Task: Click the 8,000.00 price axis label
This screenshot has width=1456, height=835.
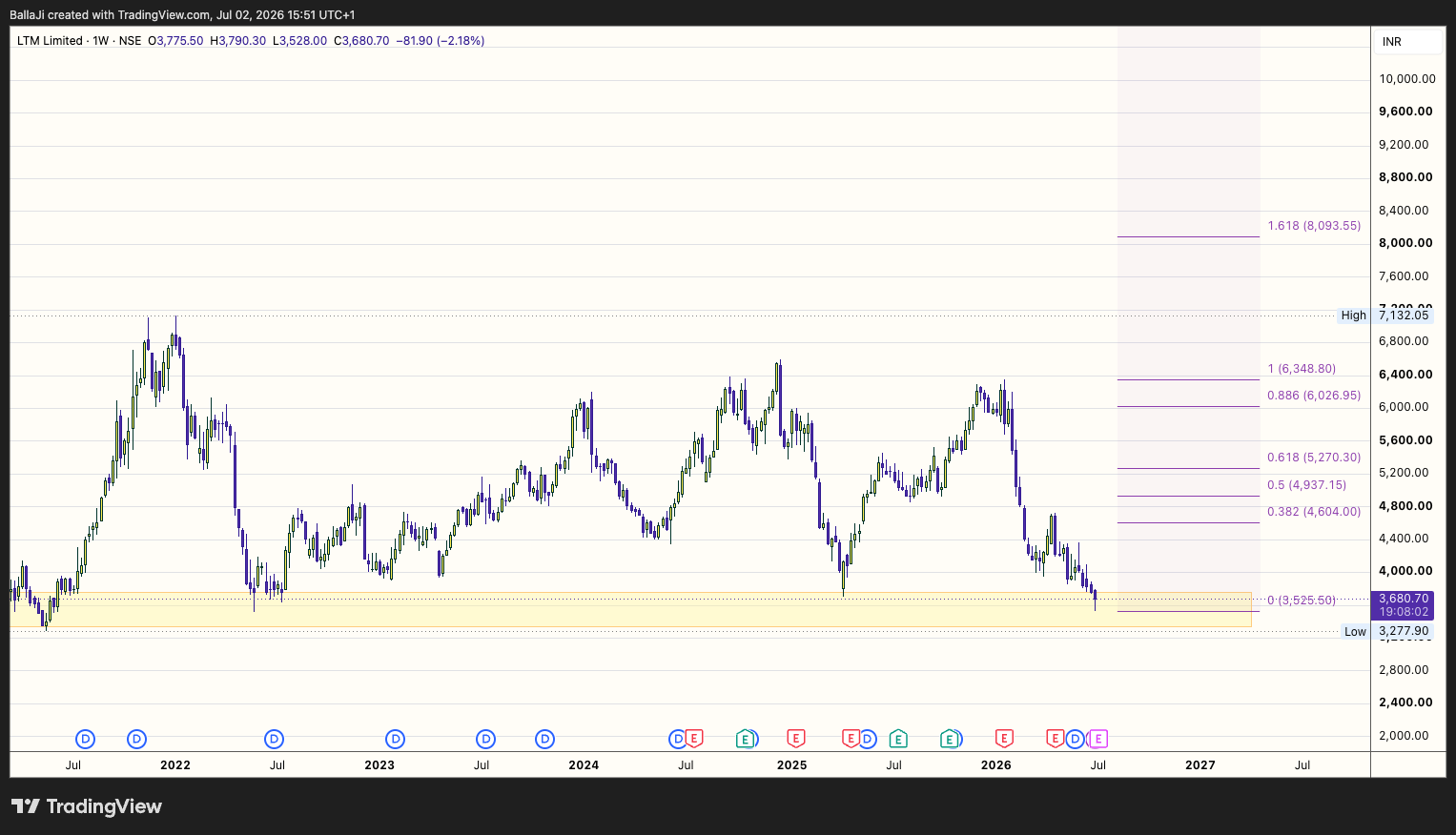Action: point(1405,243)
